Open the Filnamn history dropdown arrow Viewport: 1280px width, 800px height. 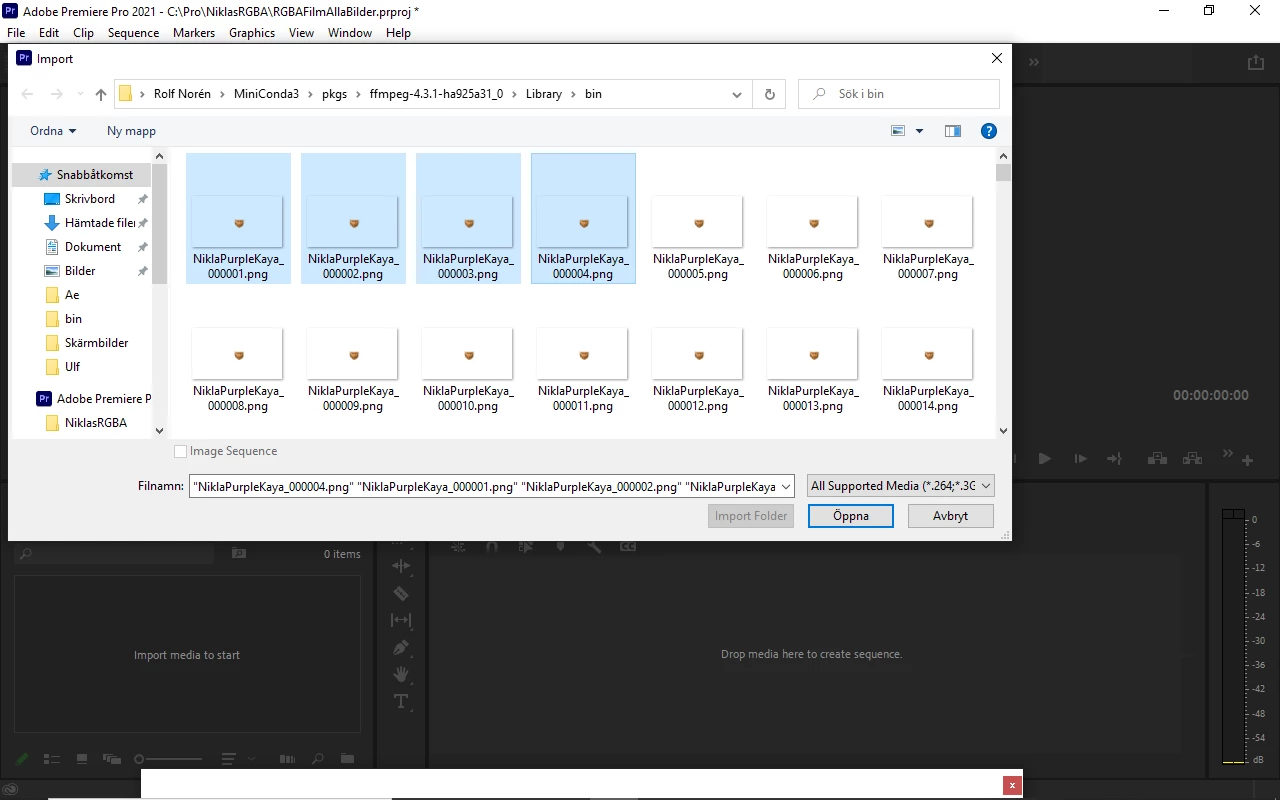click(x=785, y=486)
